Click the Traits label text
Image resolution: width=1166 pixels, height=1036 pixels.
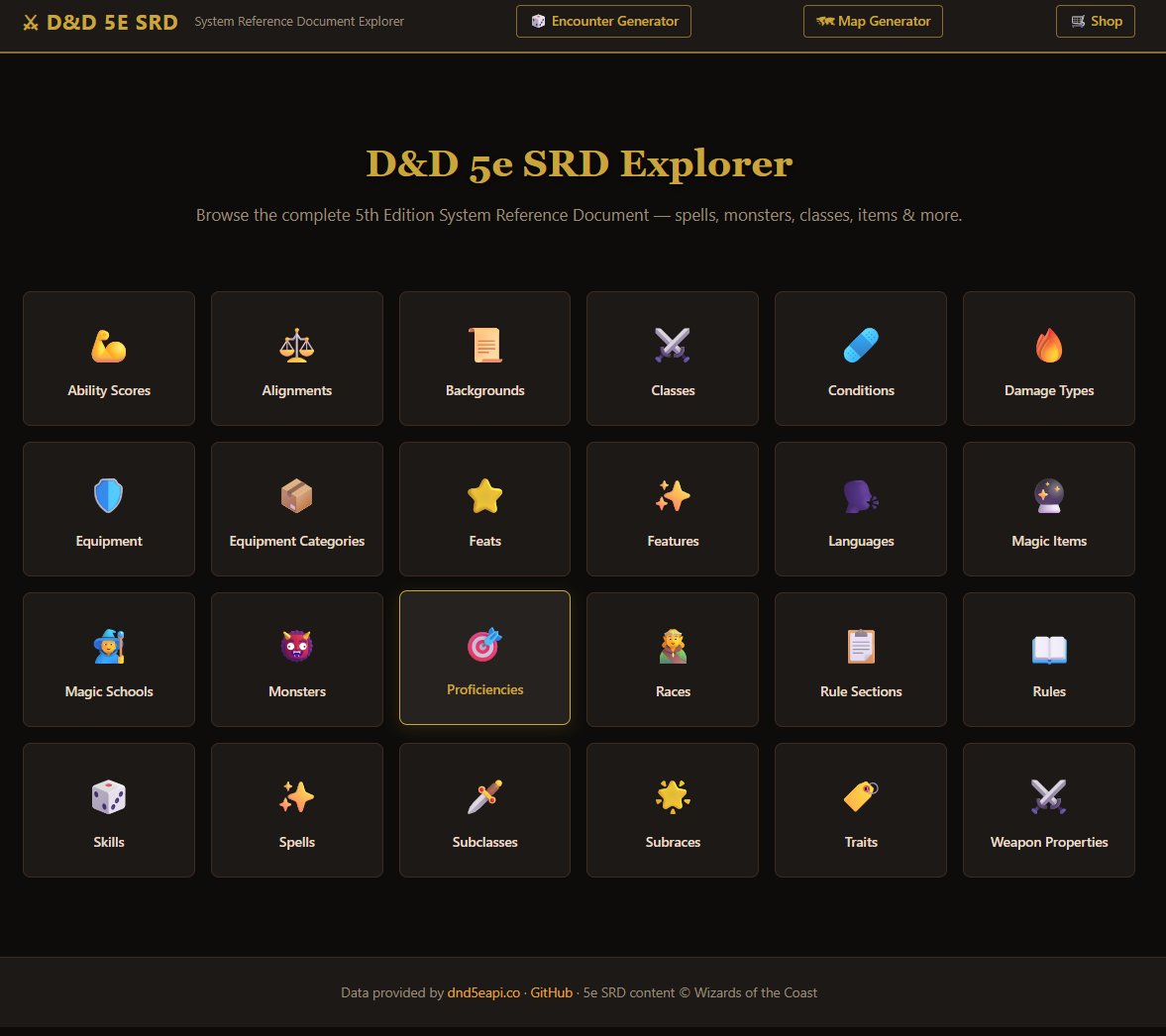(x=860, y=842)
